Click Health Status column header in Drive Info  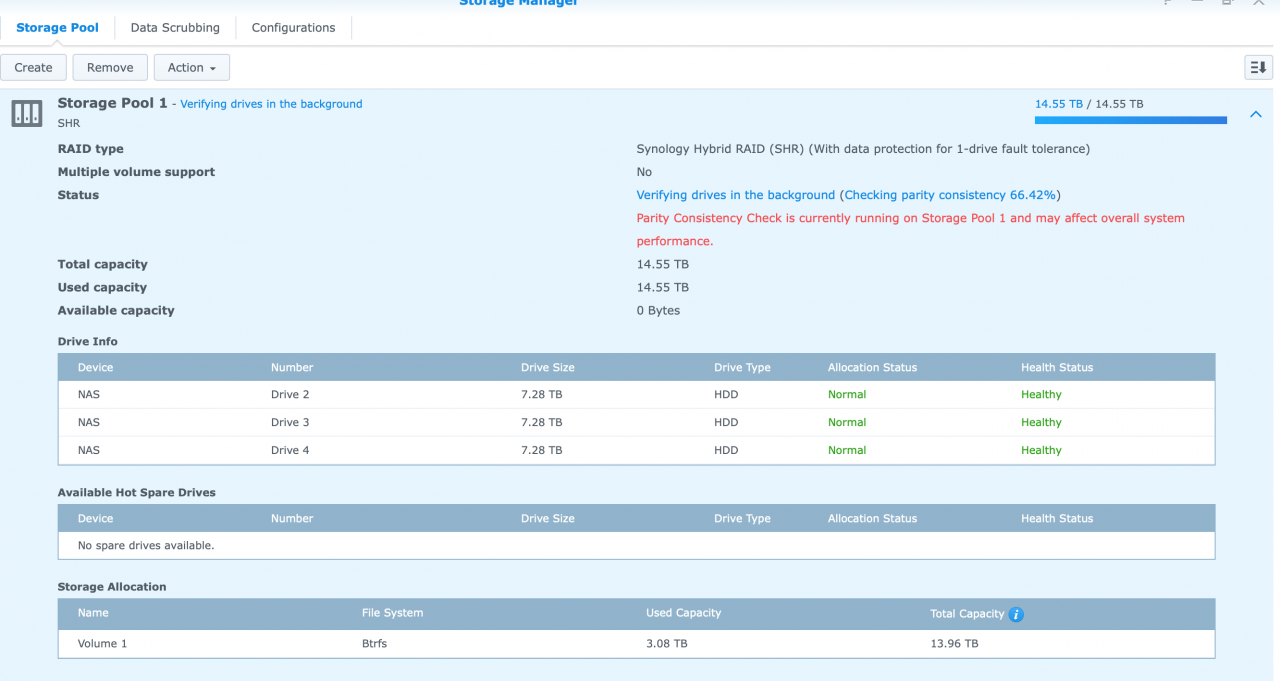[1057, 367]
